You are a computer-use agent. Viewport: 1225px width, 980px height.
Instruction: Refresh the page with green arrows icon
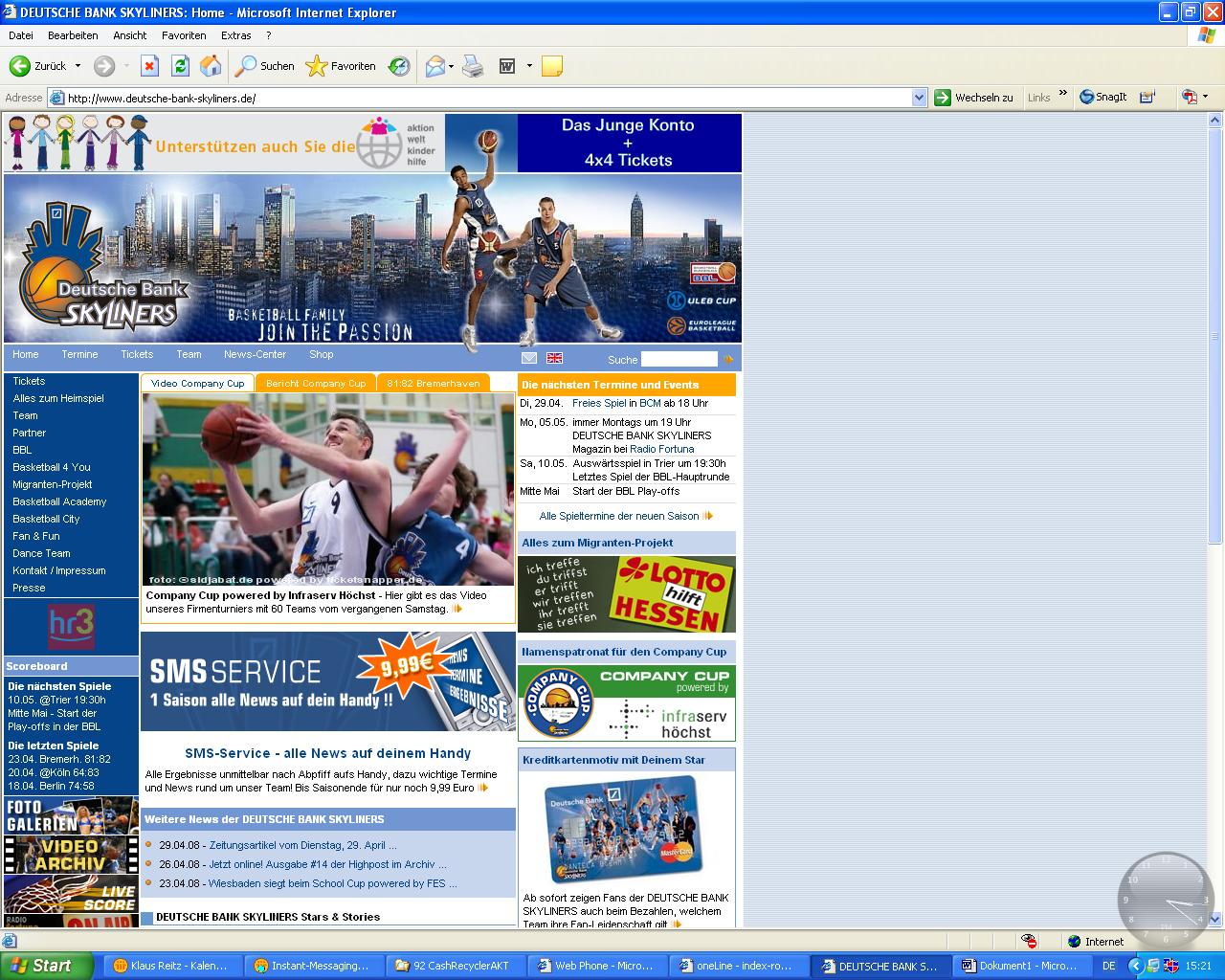(180, 66)
